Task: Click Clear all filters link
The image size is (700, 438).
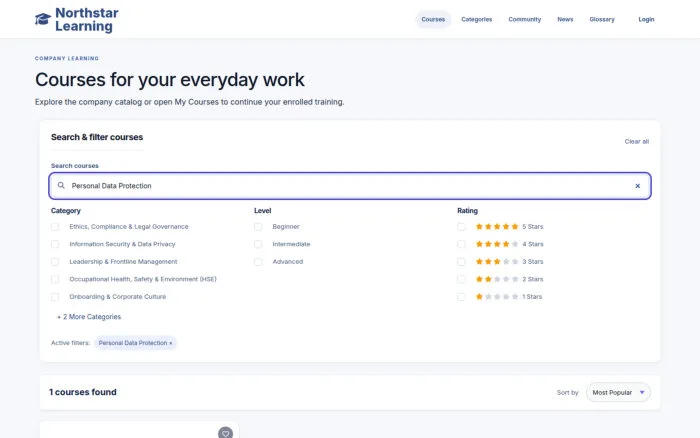Action: tap(637, 142)
